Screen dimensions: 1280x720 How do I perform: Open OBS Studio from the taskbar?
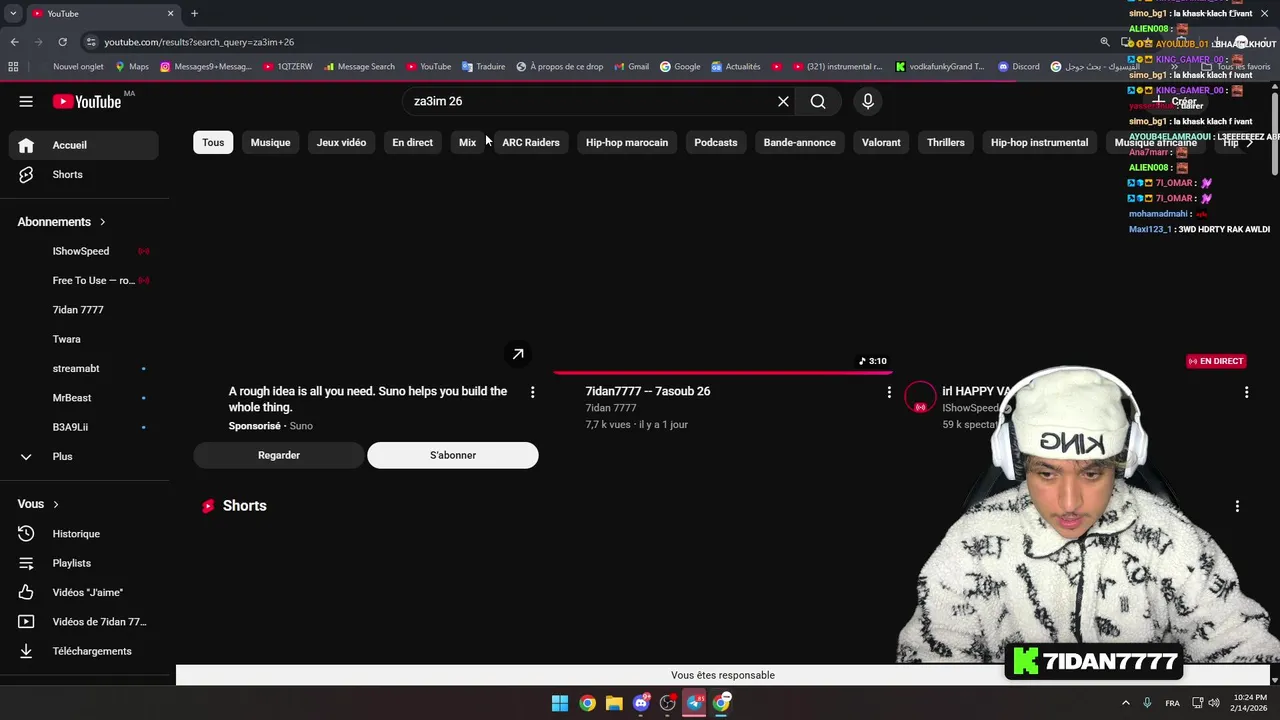click(x=668, y=703)
